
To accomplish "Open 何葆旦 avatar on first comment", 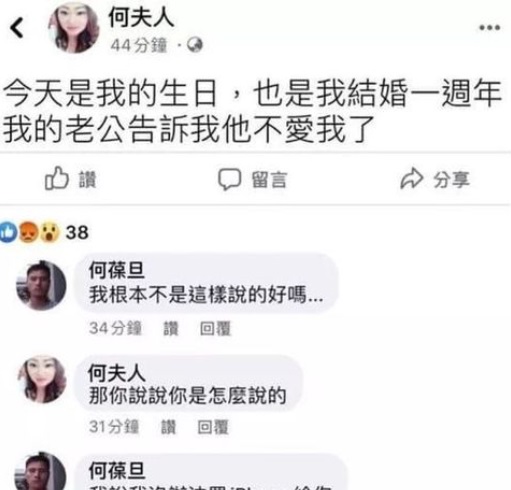I will click(x=41, y=286).
